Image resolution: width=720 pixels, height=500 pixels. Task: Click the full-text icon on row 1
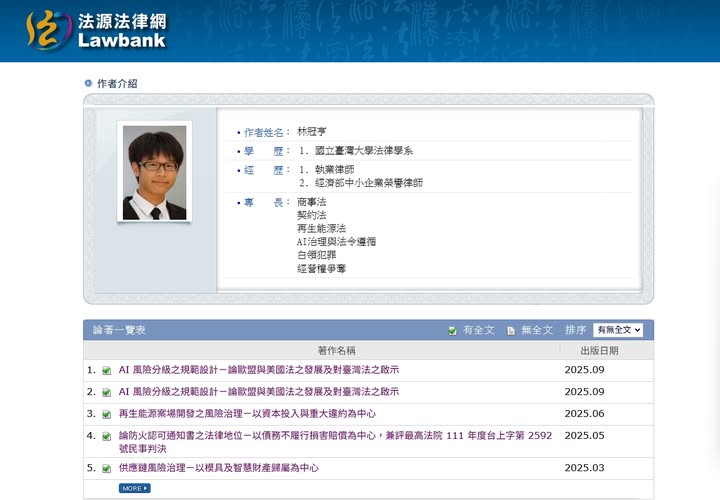(x=106, y=370)
